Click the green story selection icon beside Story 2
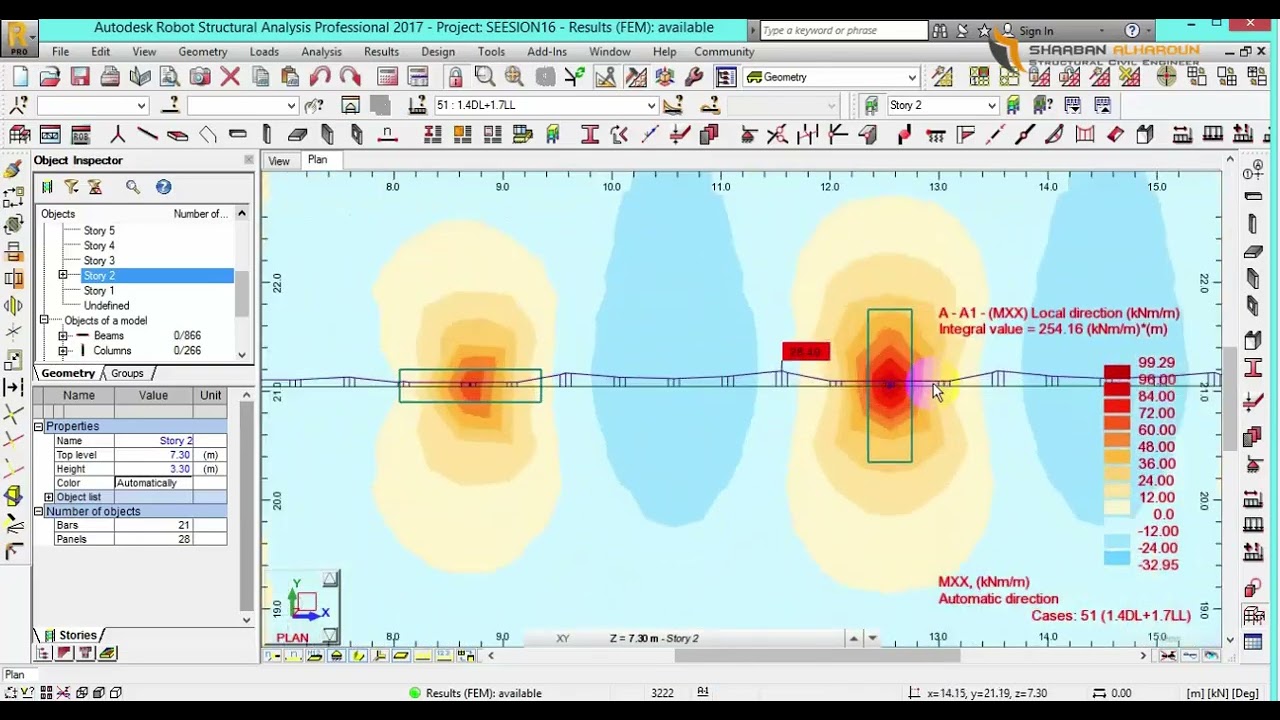This screenshot has height=720, width=1280. [x=871, y=105]
